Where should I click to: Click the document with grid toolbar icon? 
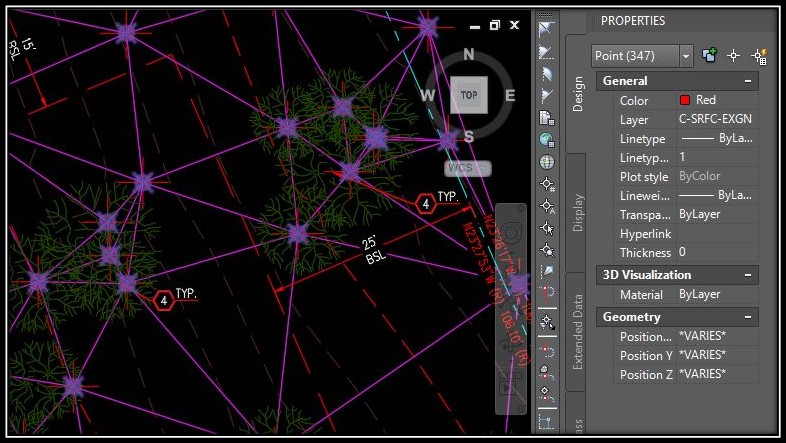click(547, 118)
